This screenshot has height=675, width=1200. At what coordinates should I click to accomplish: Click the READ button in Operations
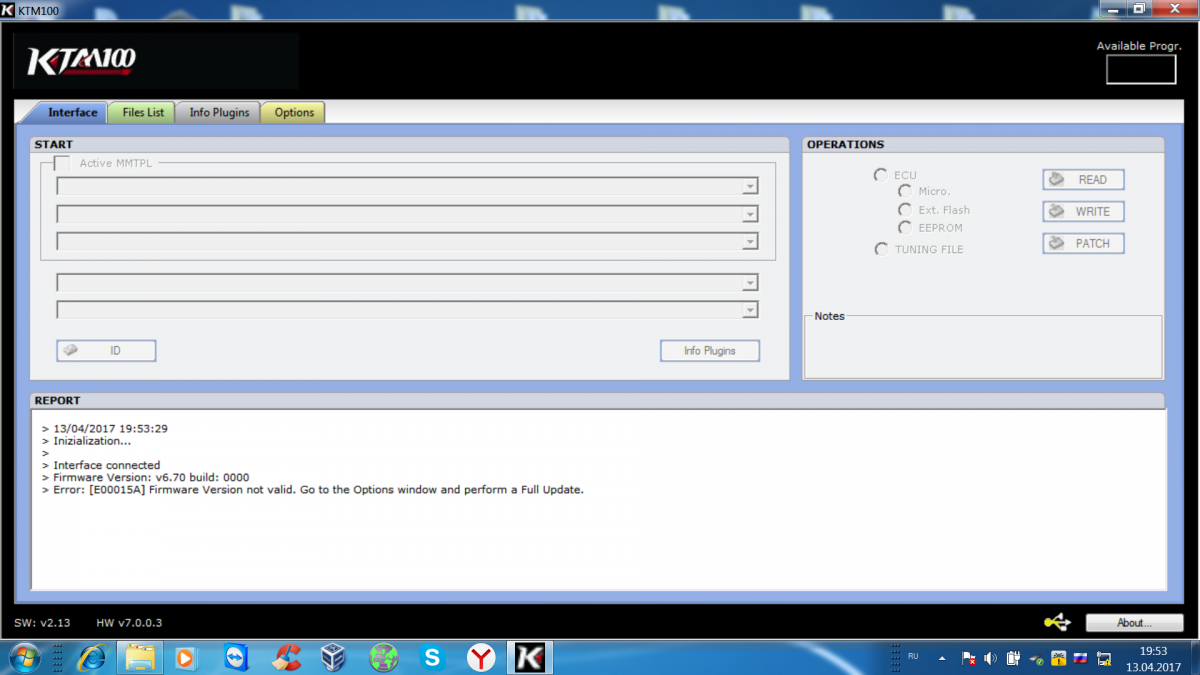[x=1083, y=180]
